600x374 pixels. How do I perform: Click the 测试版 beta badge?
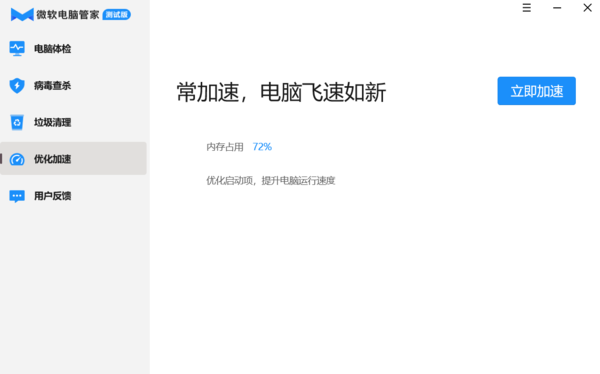tap(117, 15)
